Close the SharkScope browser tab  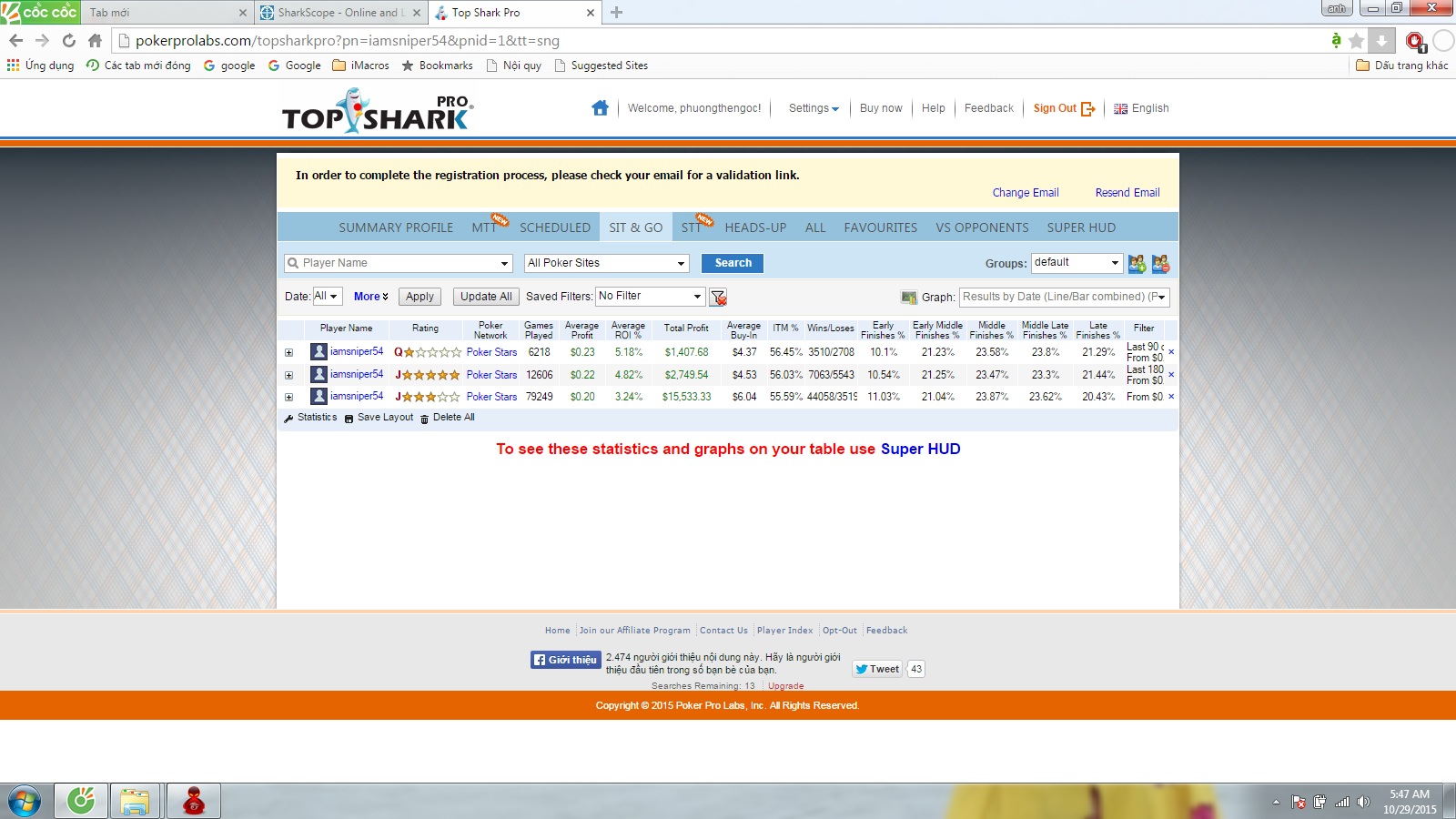[x=417, y=13]
